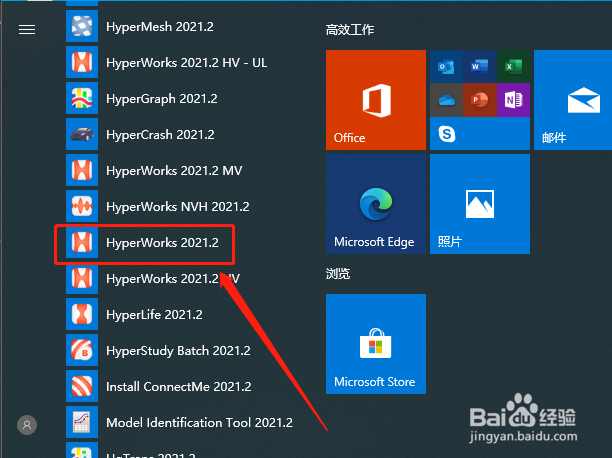Open the Outlook tile icon
This screenshot has height=458, width=612.
446,66
